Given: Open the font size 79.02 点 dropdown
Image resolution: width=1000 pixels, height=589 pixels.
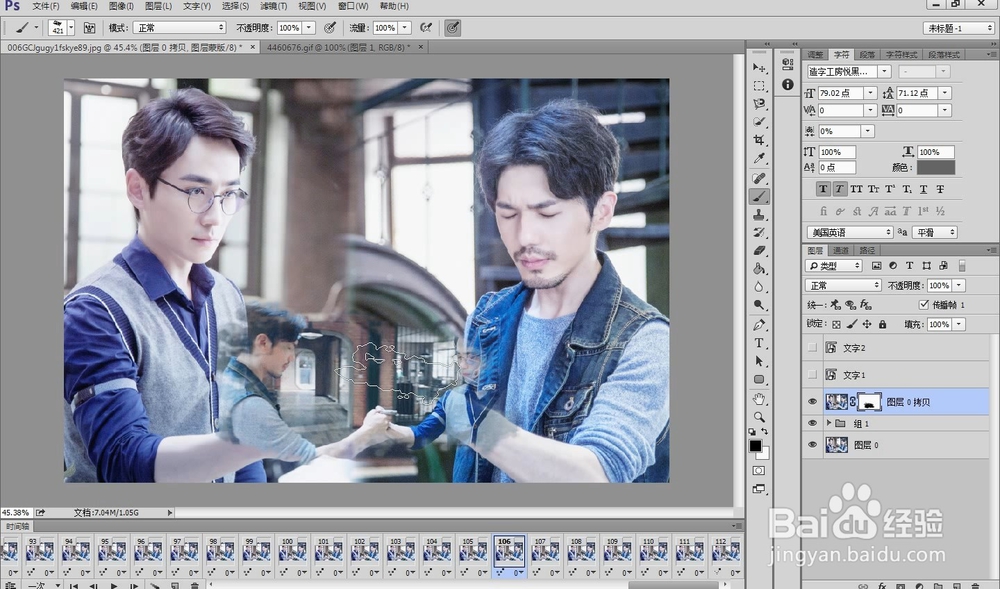Looking at the screenshot, I should (871, 93).
